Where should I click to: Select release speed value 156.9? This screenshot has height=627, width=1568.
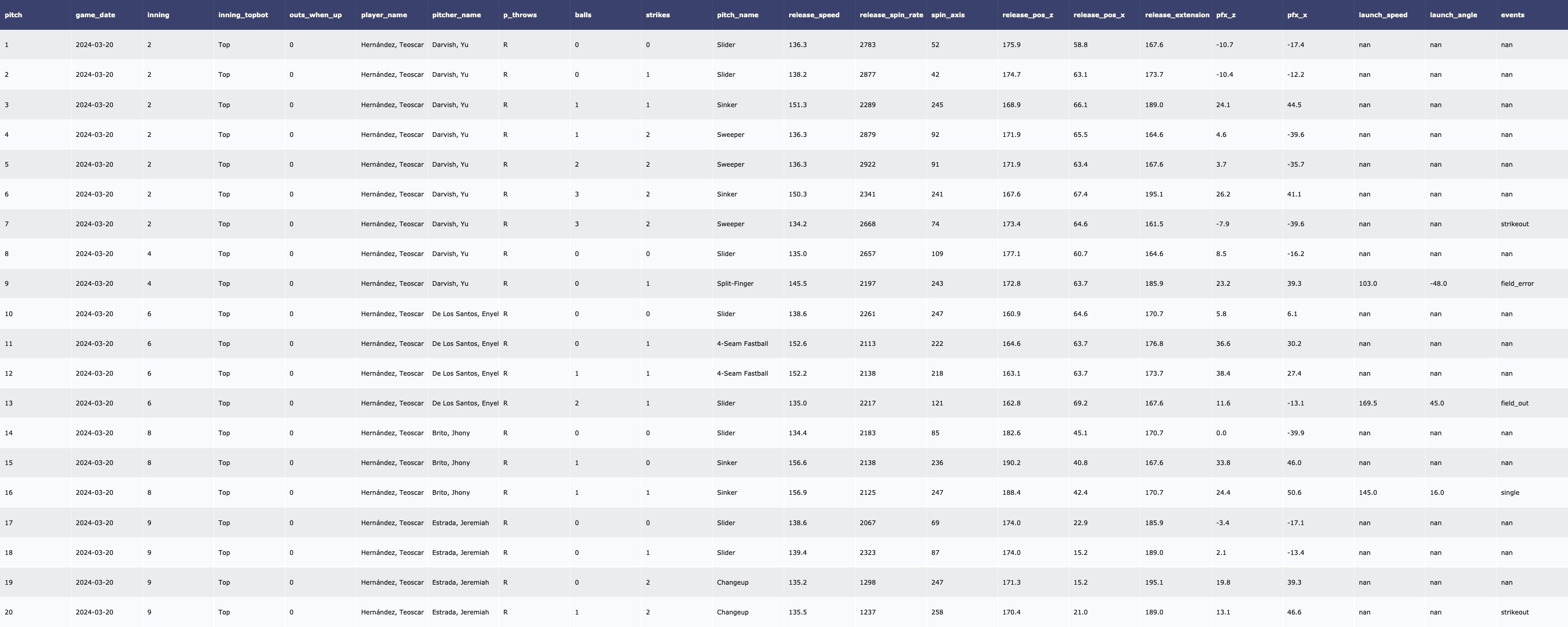(798, 493)
